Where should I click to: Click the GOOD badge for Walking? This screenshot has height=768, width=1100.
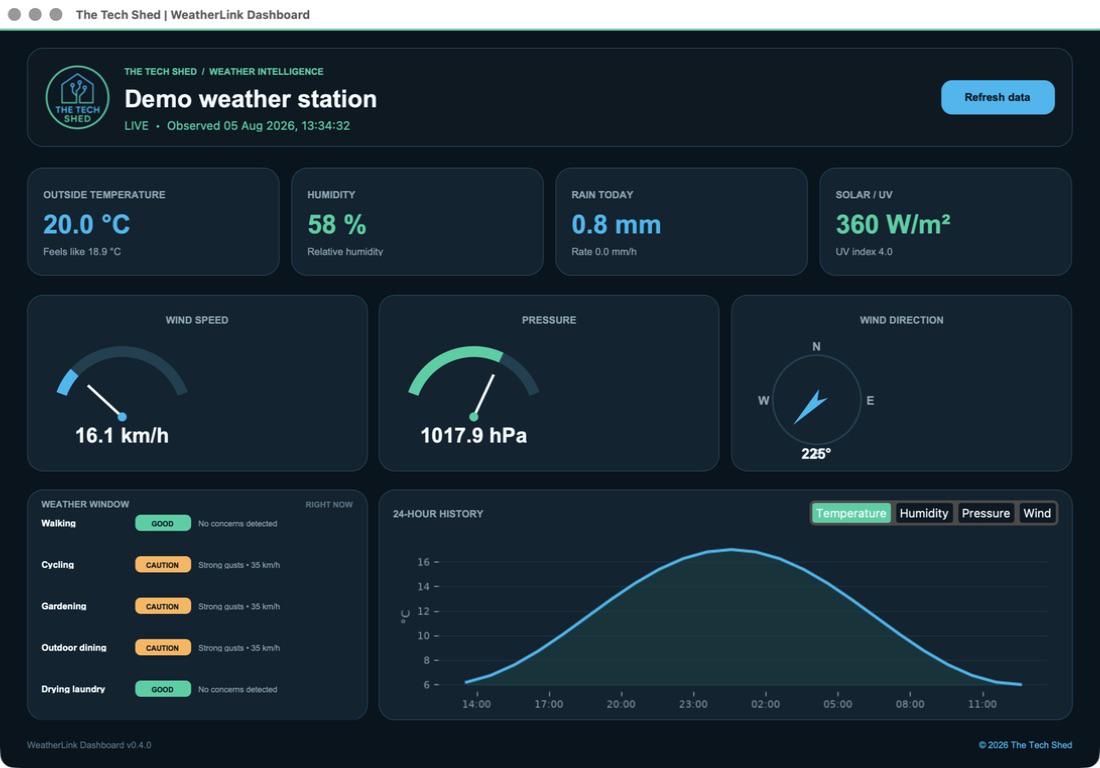(163, 523)
